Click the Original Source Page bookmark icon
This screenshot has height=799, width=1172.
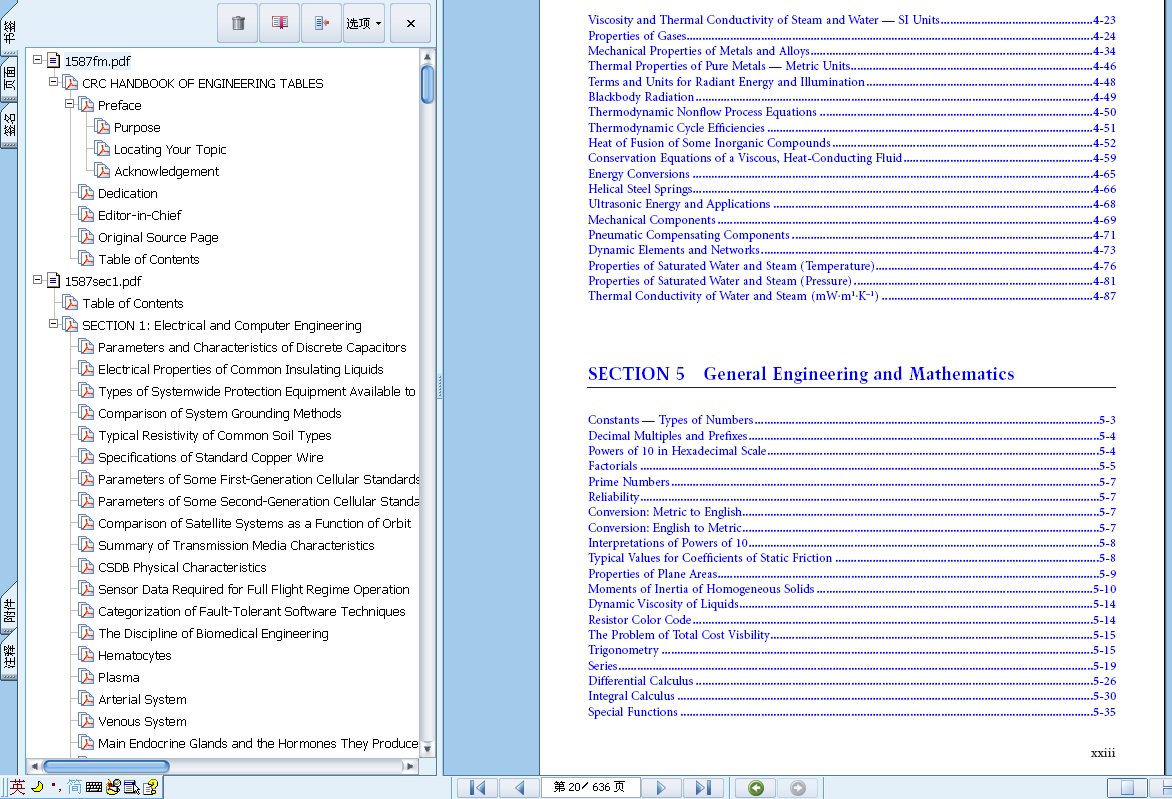pyautogui.click(x=87, y=237)
